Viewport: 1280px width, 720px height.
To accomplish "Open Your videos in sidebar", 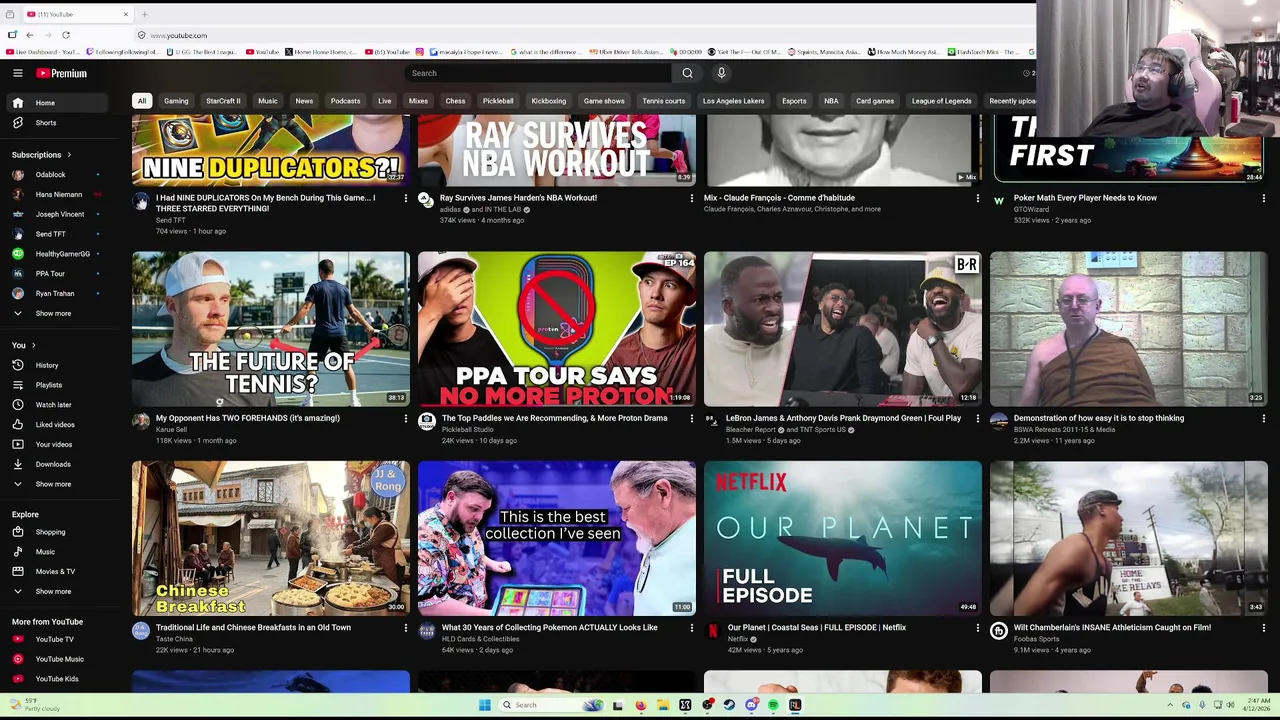I will tap(57, 444).
